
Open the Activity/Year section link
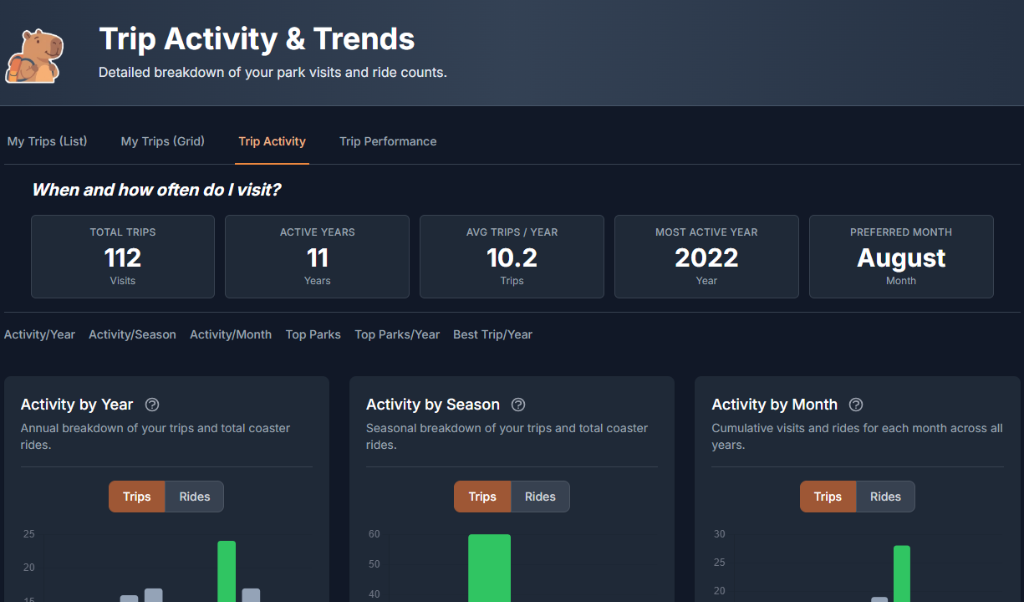[x=39, y=334]
